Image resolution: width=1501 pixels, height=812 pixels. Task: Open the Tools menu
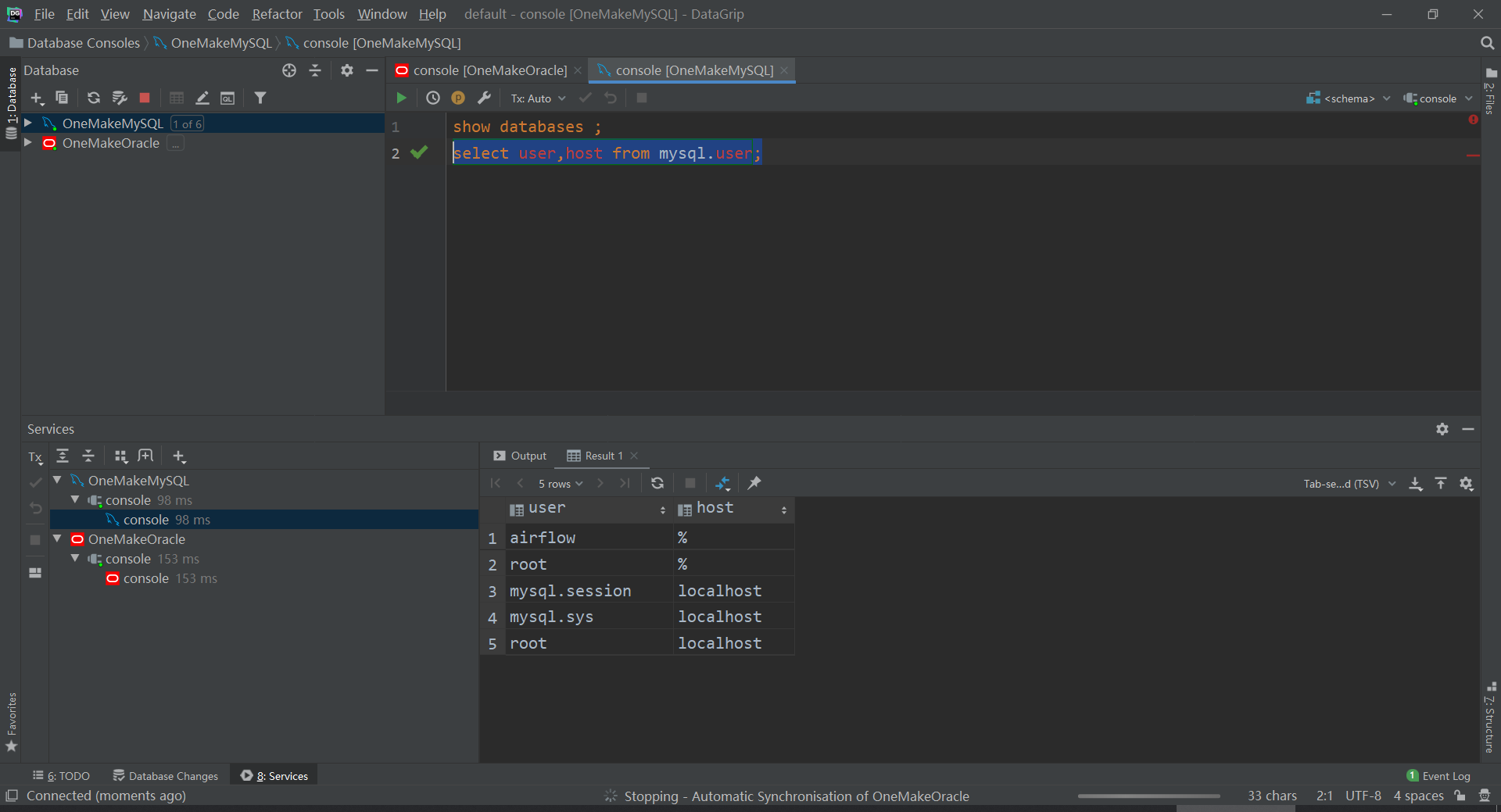pyautogui.click(x=328, y=14)
